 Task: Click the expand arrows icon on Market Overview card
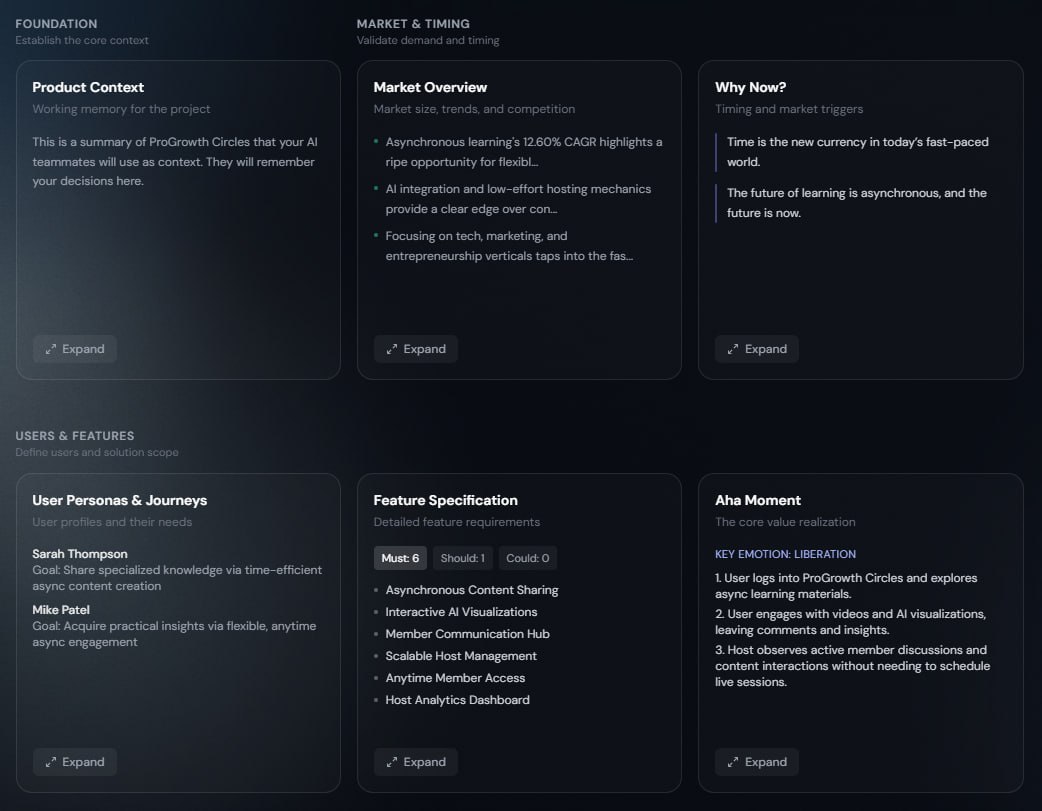(392, 348)
